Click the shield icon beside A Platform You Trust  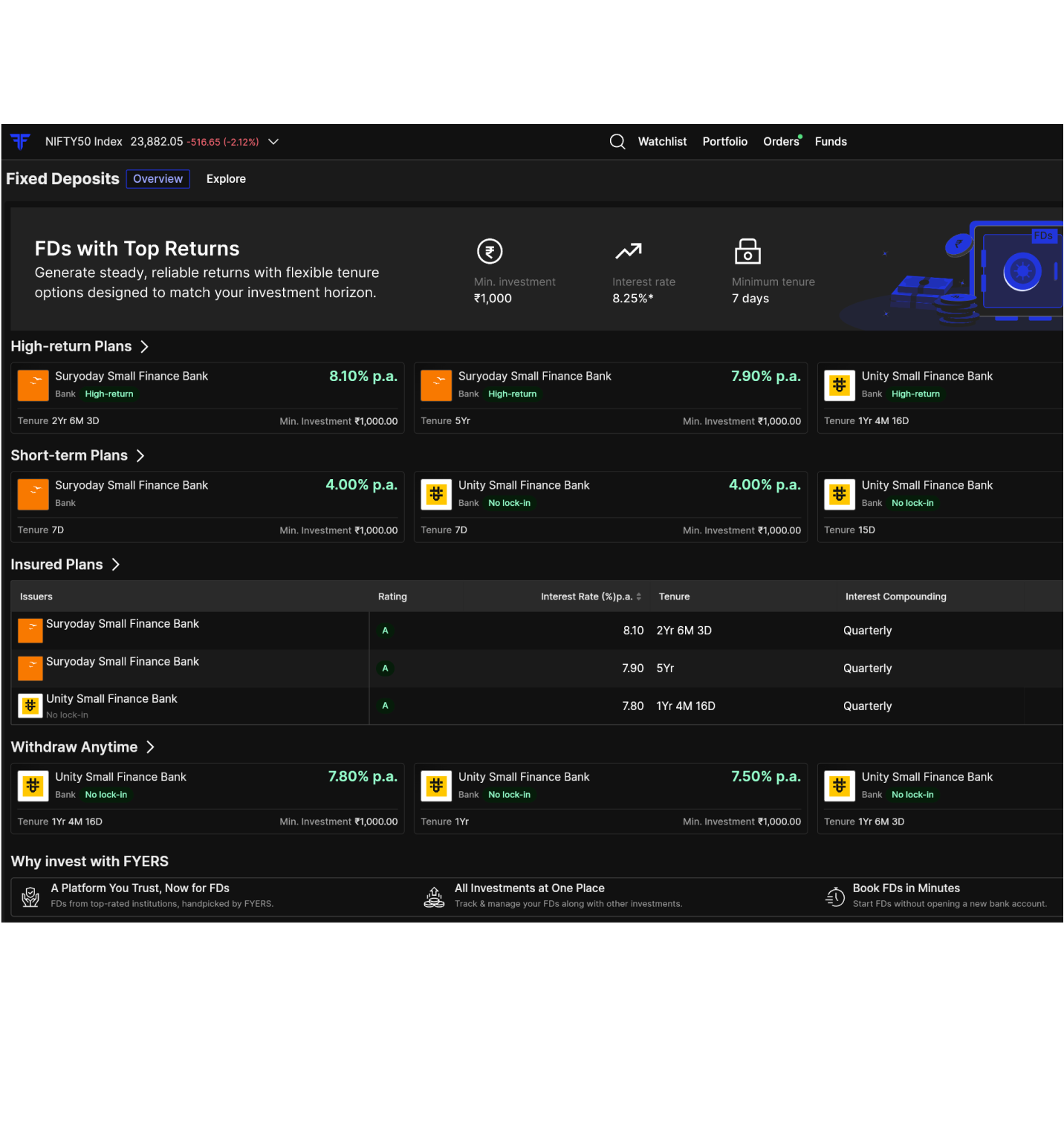coord(30,897)
